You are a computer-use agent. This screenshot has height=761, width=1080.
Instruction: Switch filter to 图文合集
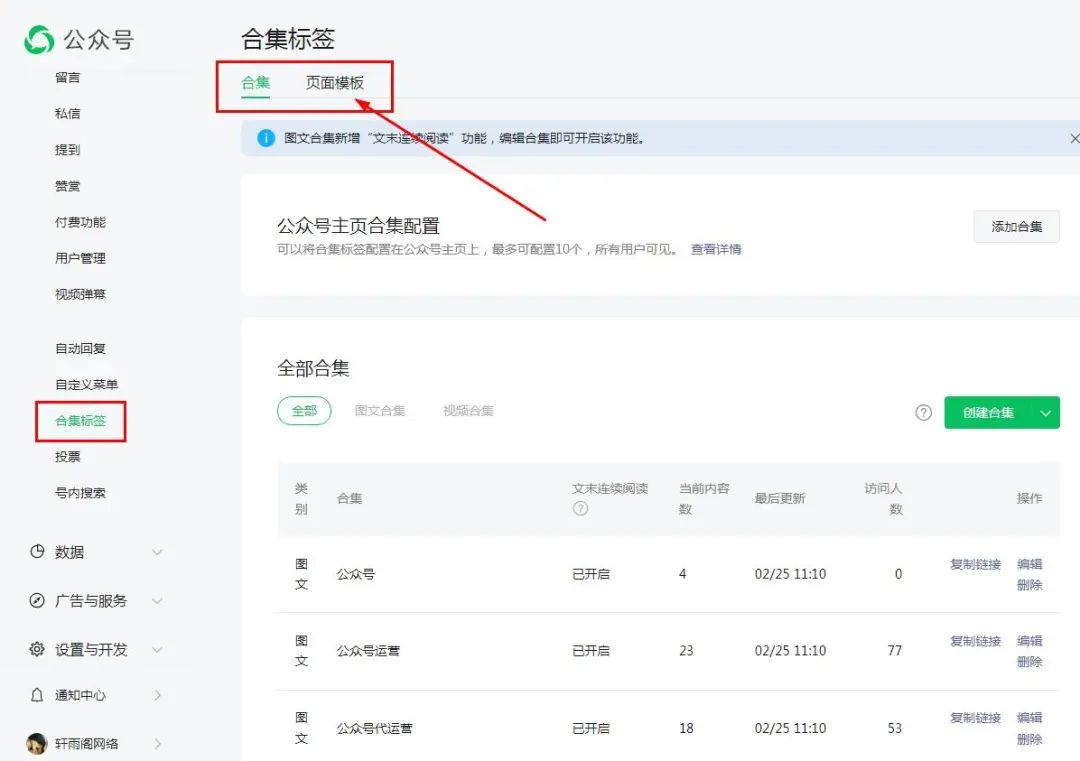point(381,411)
